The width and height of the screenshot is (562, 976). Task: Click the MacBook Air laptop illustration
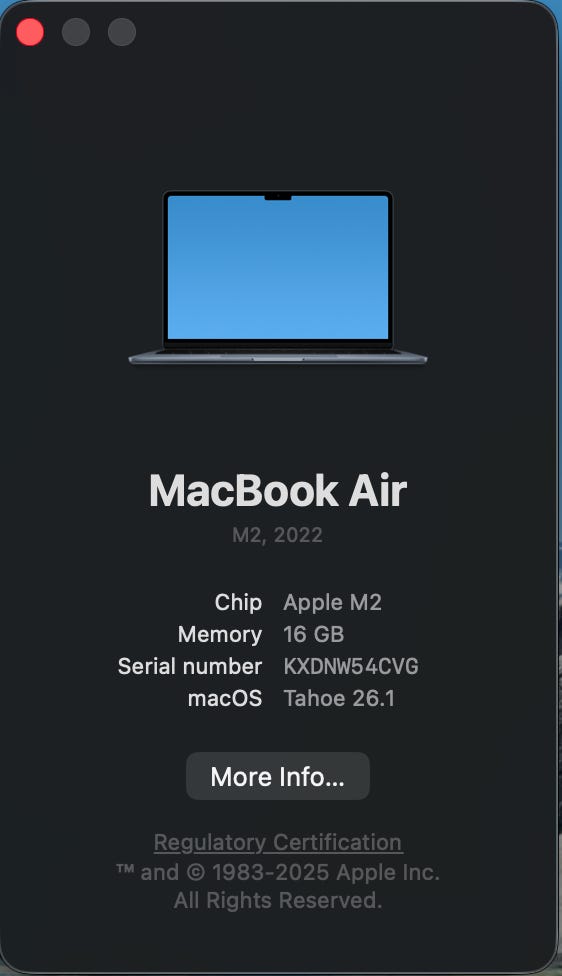(x=278, y=278)
